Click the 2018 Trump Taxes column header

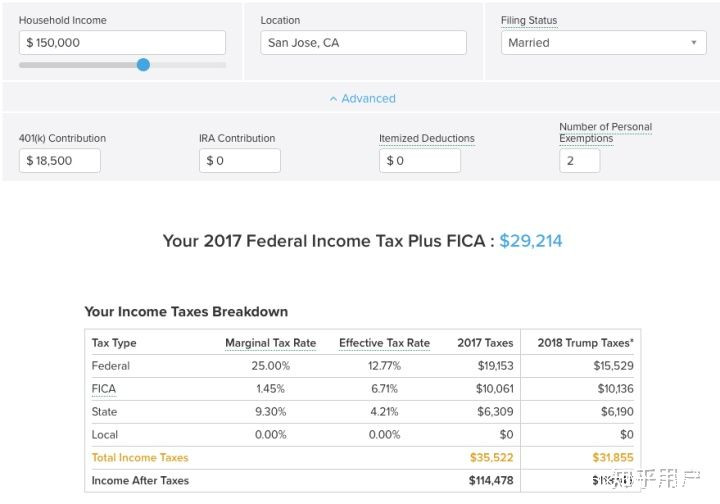tap(585, 343)
